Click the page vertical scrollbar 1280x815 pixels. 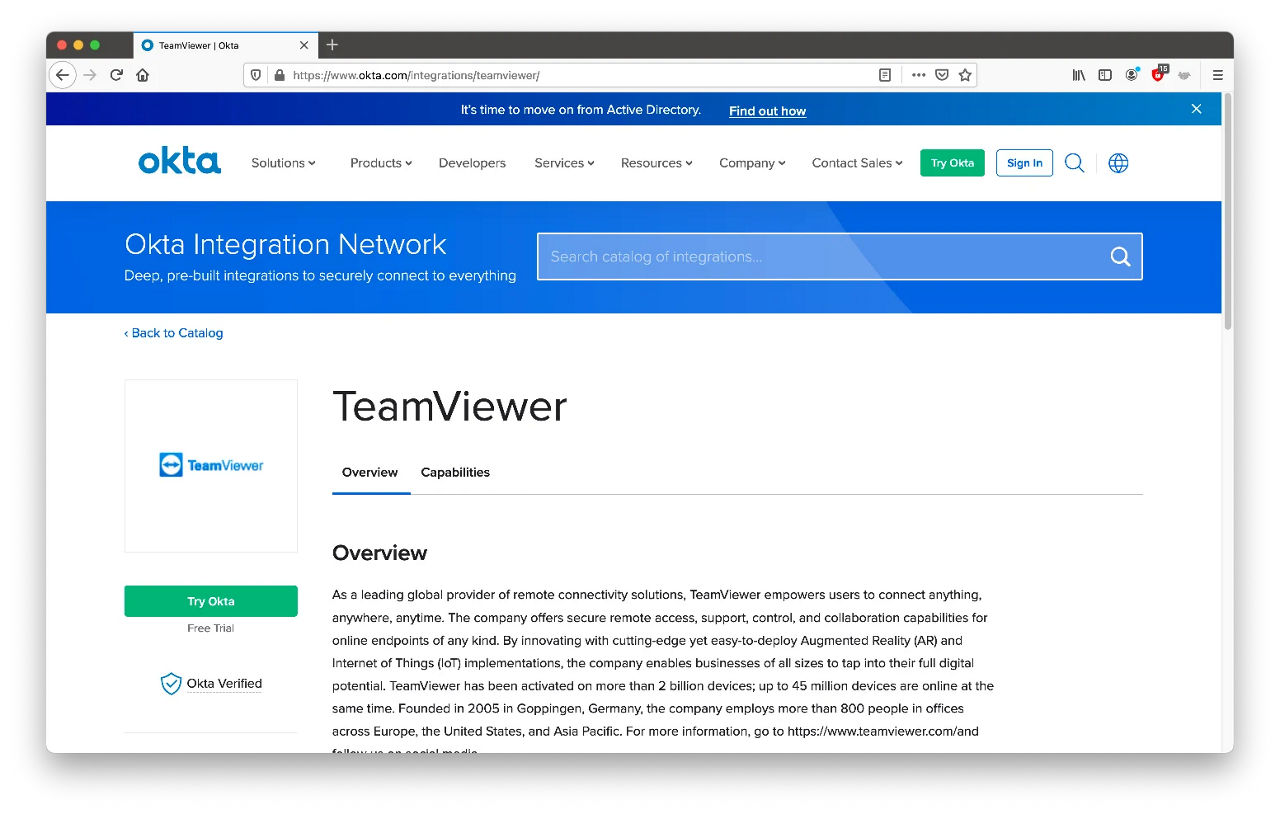(1227, 210)
